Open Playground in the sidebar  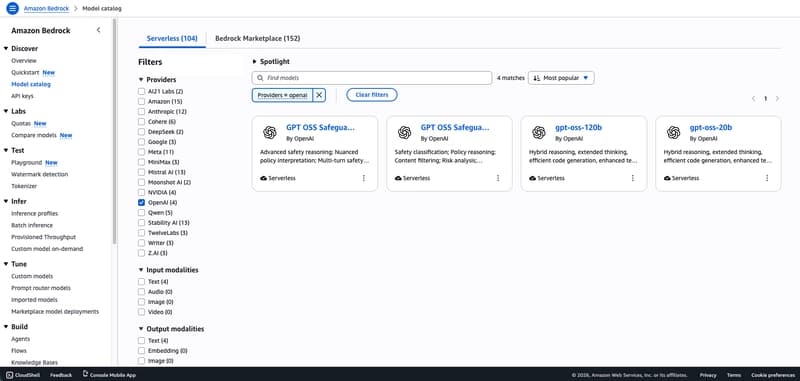(x=27, y=163)
